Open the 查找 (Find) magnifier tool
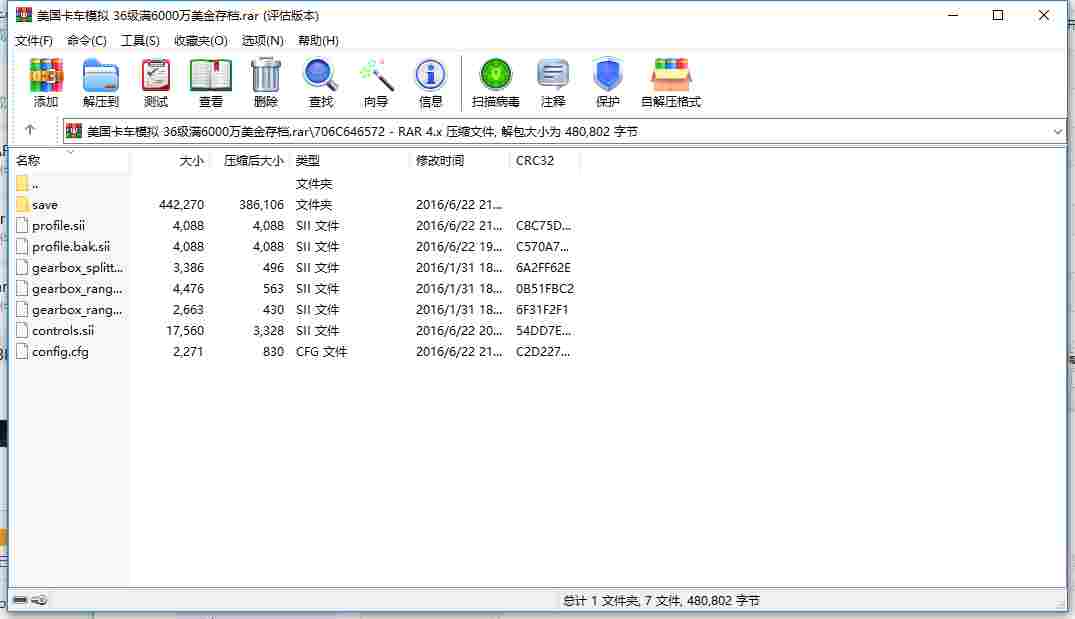Screen dimensions: 1075x619 point(320,75)
